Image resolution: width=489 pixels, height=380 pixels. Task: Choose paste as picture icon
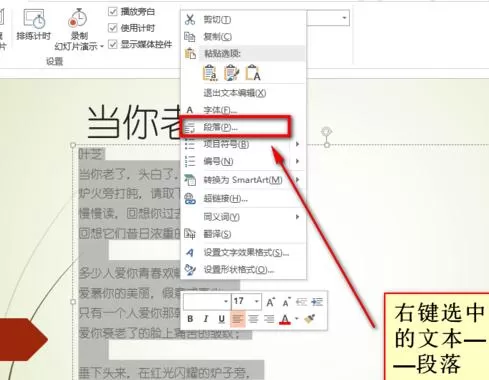point(231,73)
